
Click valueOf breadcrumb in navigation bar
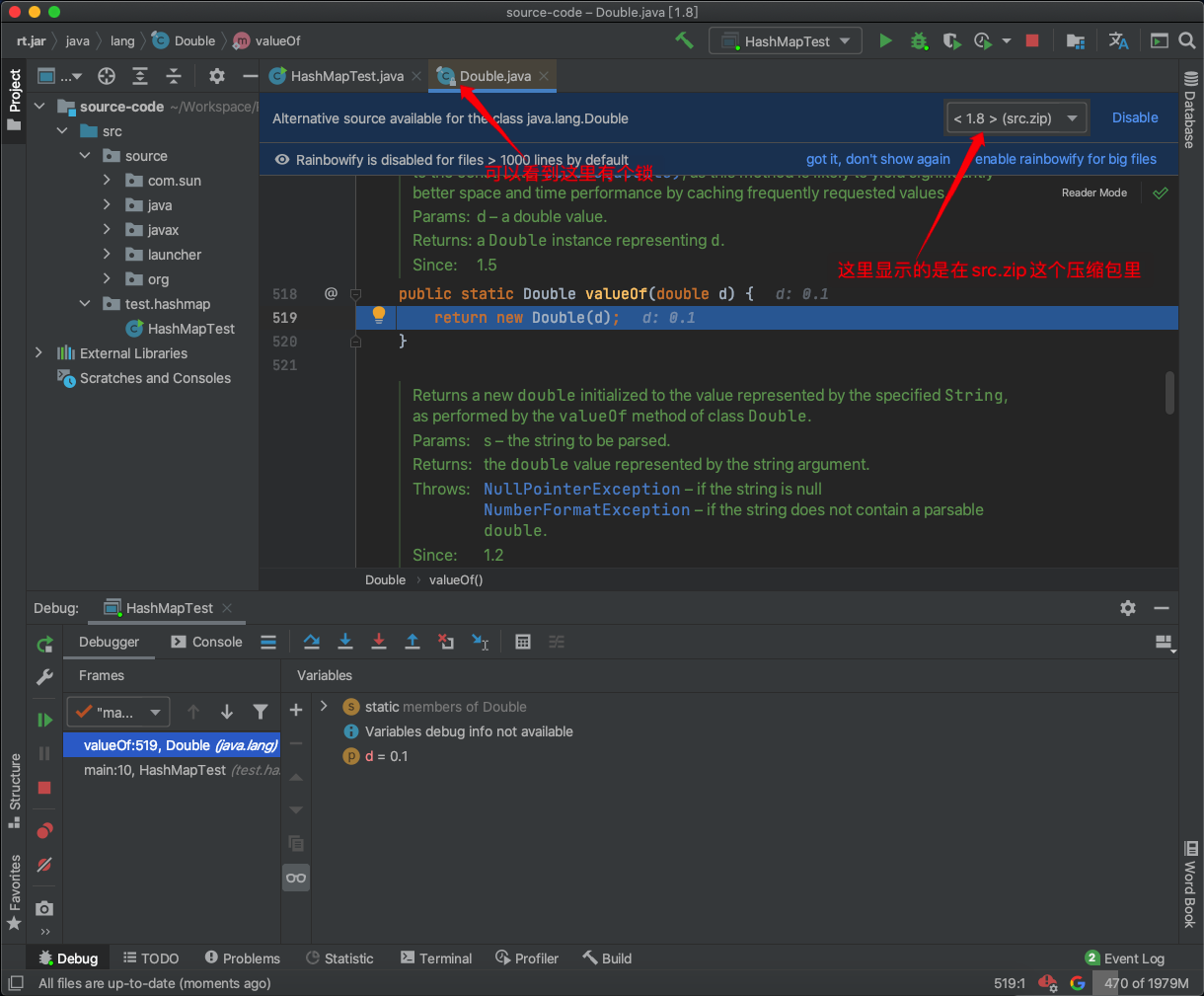(267, 40)
